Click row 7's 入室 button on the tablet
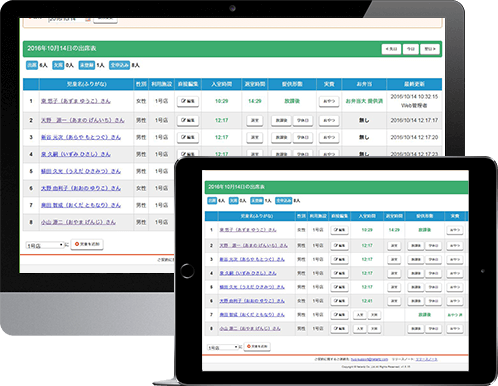This screenshot has height=386, width=498. [360, 315]
